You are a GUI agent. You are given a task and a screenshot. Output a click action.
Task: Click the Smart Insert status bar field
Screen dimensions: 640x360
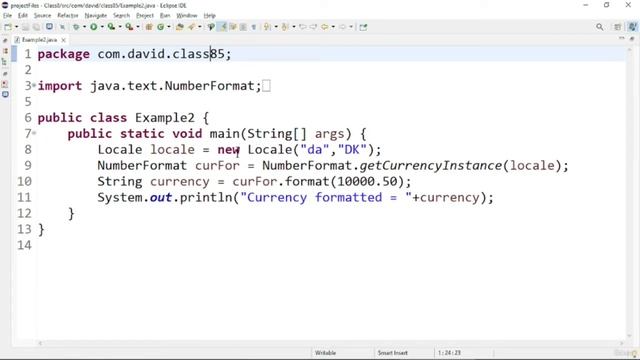pos(393,353)
